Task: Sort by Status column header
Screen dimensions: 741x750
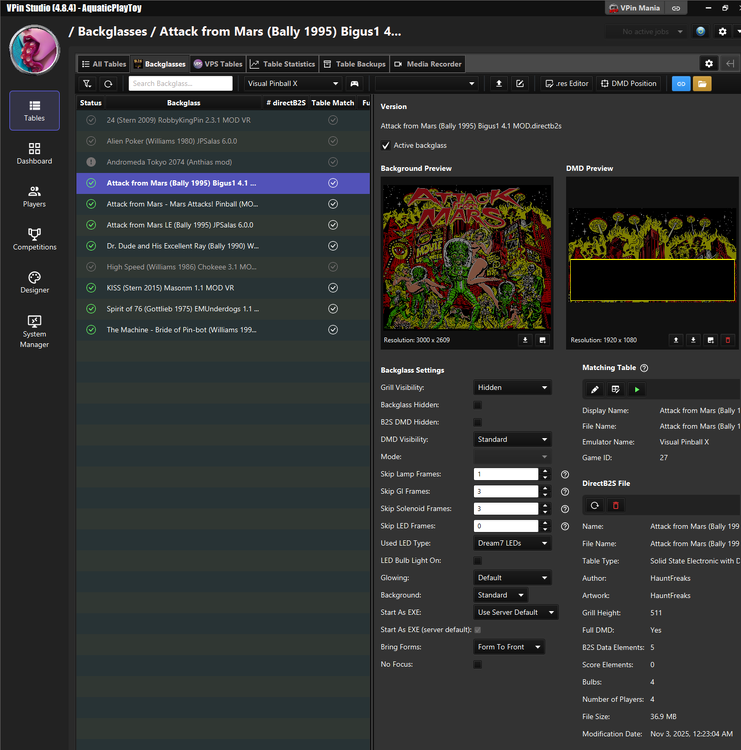Action: click(90, 103)
